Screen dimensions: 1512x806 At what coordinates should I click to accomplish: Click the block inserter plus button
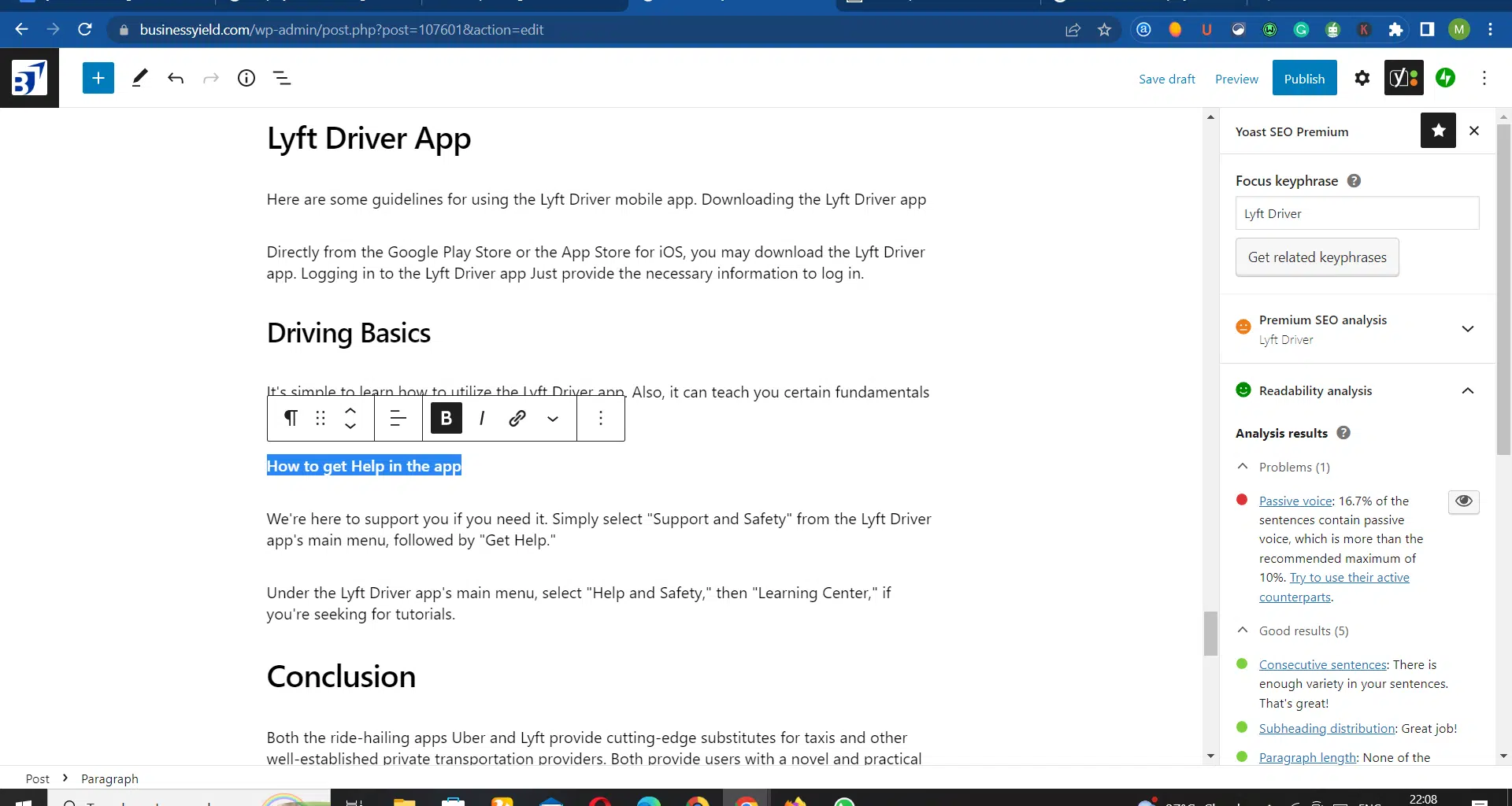[98, 78]
